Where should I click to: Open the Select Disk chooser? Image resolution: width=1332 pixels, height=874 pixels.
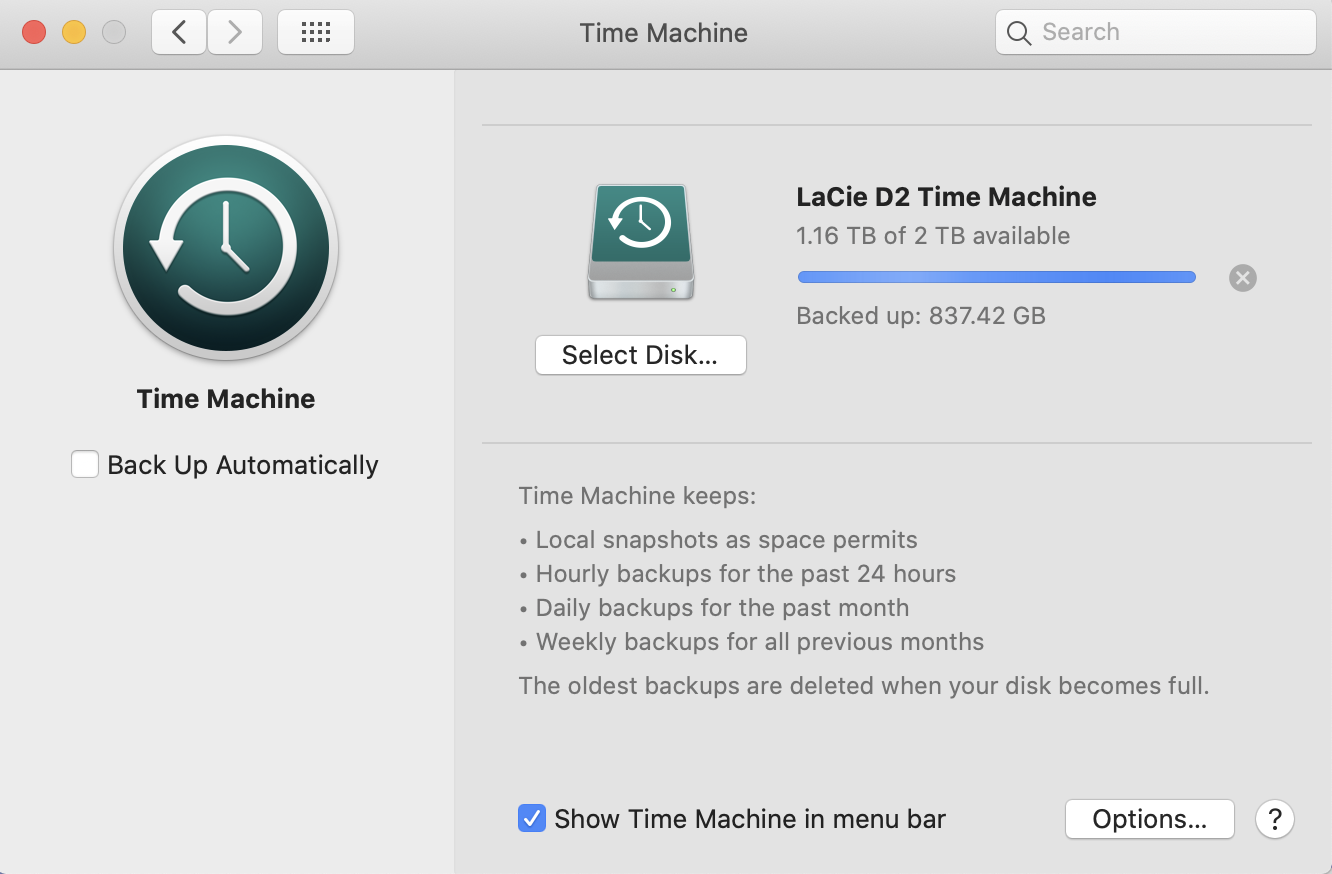click(x=640, y=354)
